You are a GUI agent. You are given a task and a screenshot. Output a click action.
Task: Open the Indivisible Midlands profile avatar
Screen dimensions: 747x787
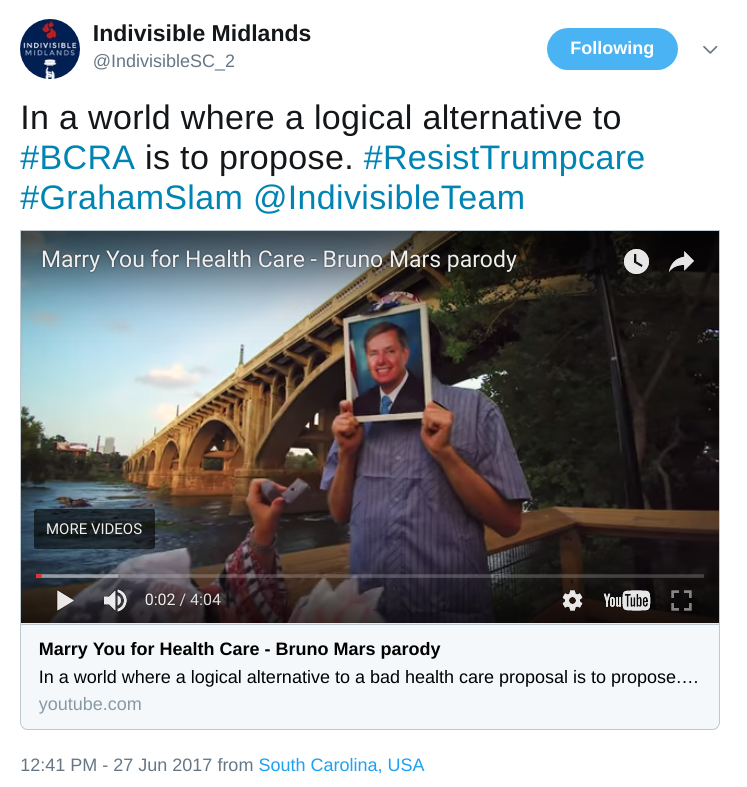coord(50,49)
